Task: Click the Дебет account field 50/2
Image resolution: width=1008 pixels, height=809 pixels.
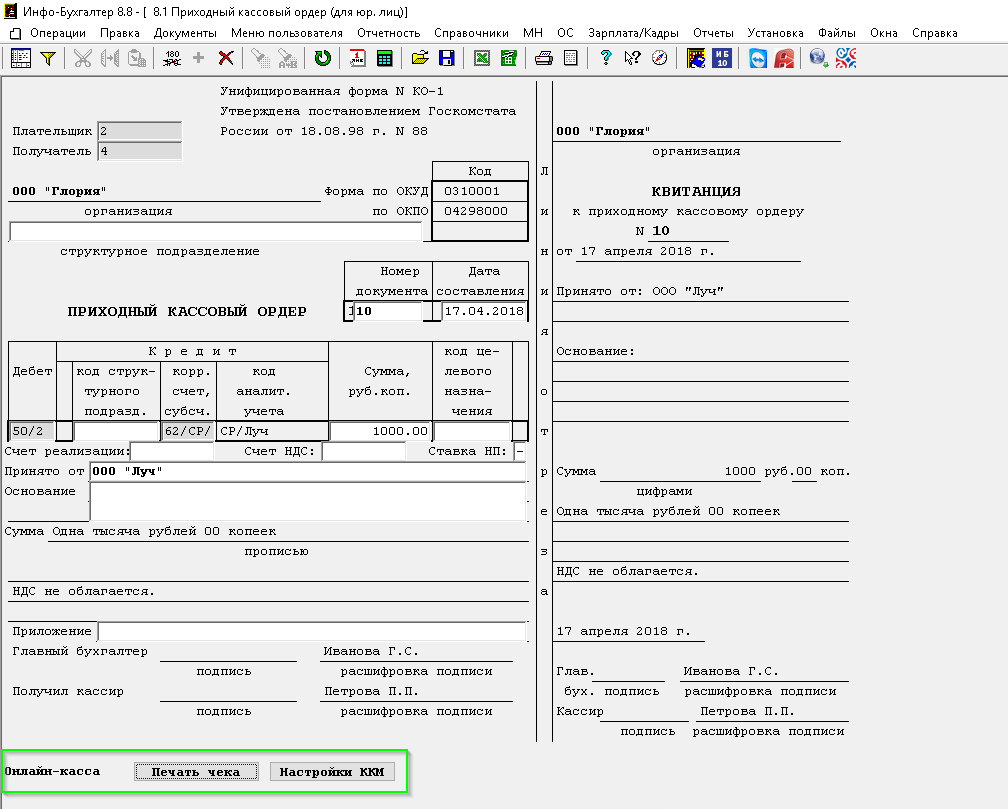Action: [x=32, y=431]
